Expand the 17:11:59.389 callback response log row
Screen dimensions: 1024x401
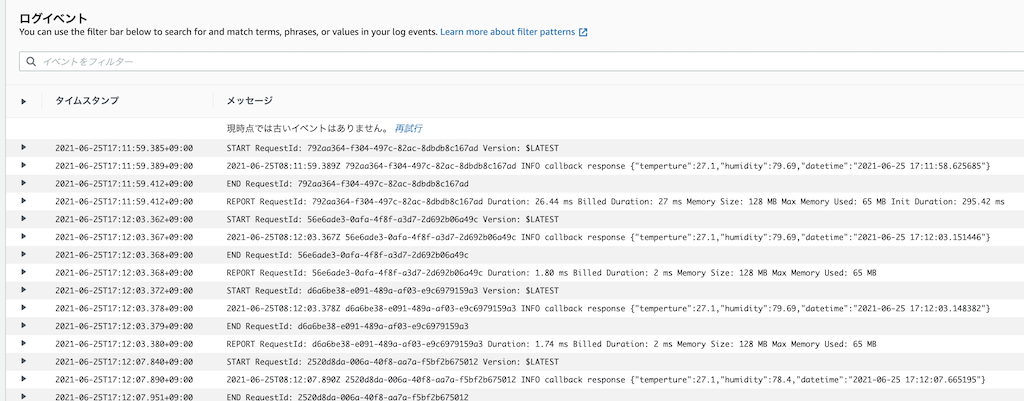pos(24,165)
